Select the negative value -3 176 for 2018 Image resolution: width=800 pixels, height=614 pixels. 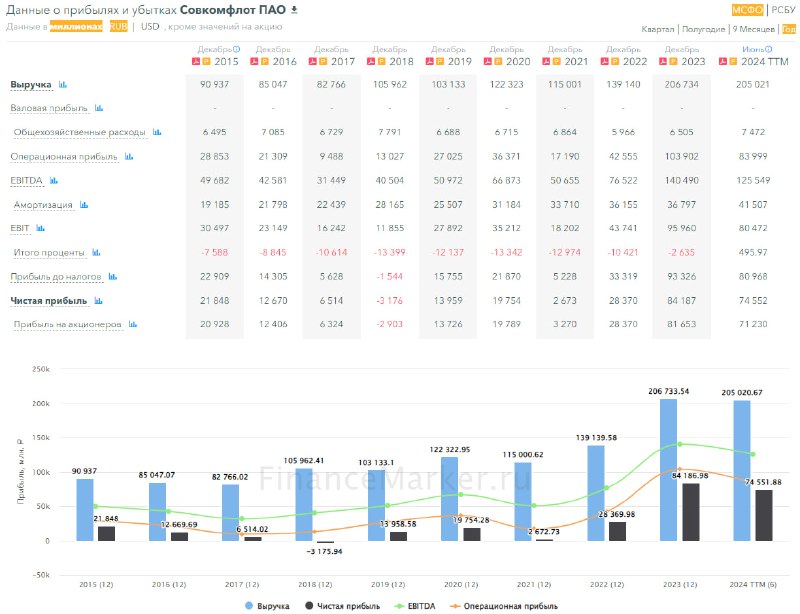click(x=389, y=301)
